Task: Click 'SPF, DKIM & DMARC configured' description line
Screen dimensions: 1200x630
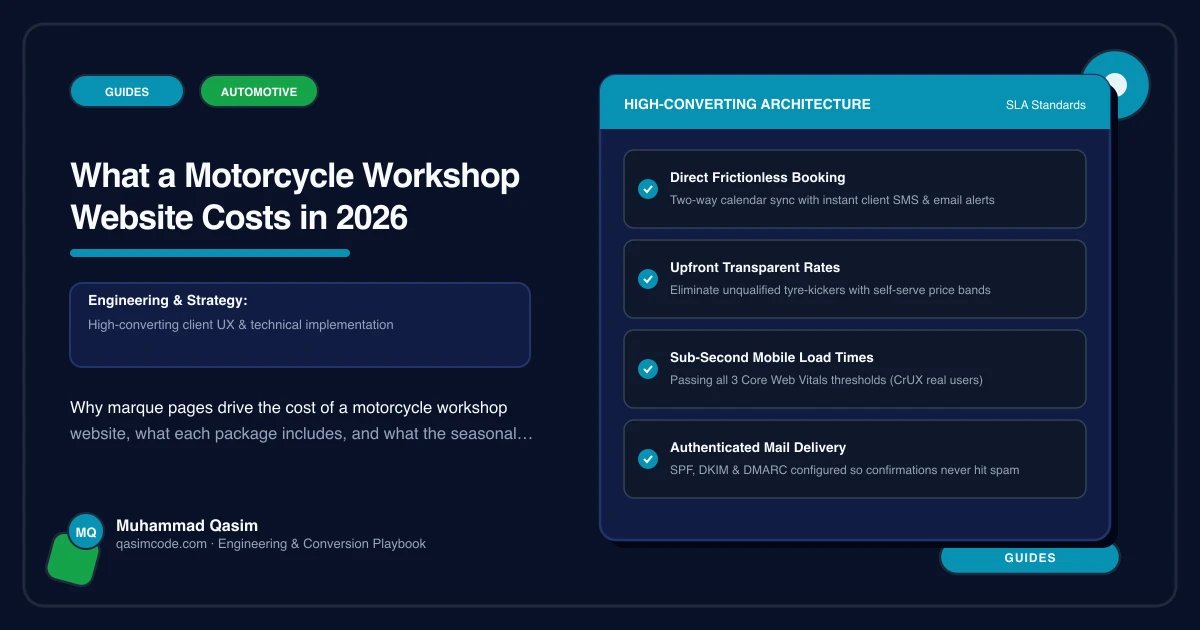Action: tap(845, 470)
